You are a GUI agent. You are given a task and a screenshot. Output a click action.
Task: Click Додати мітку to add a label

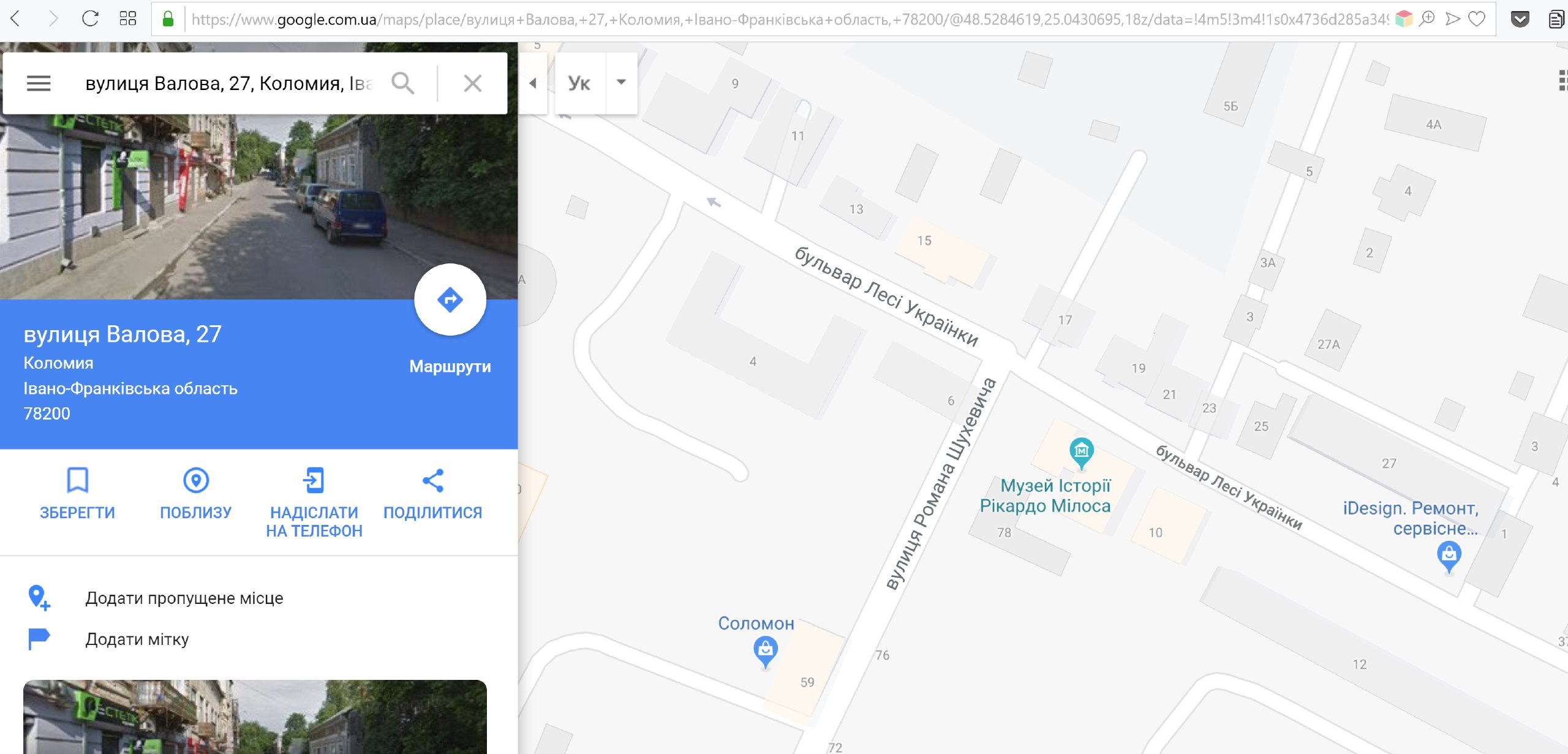click(x=137, y=639)
